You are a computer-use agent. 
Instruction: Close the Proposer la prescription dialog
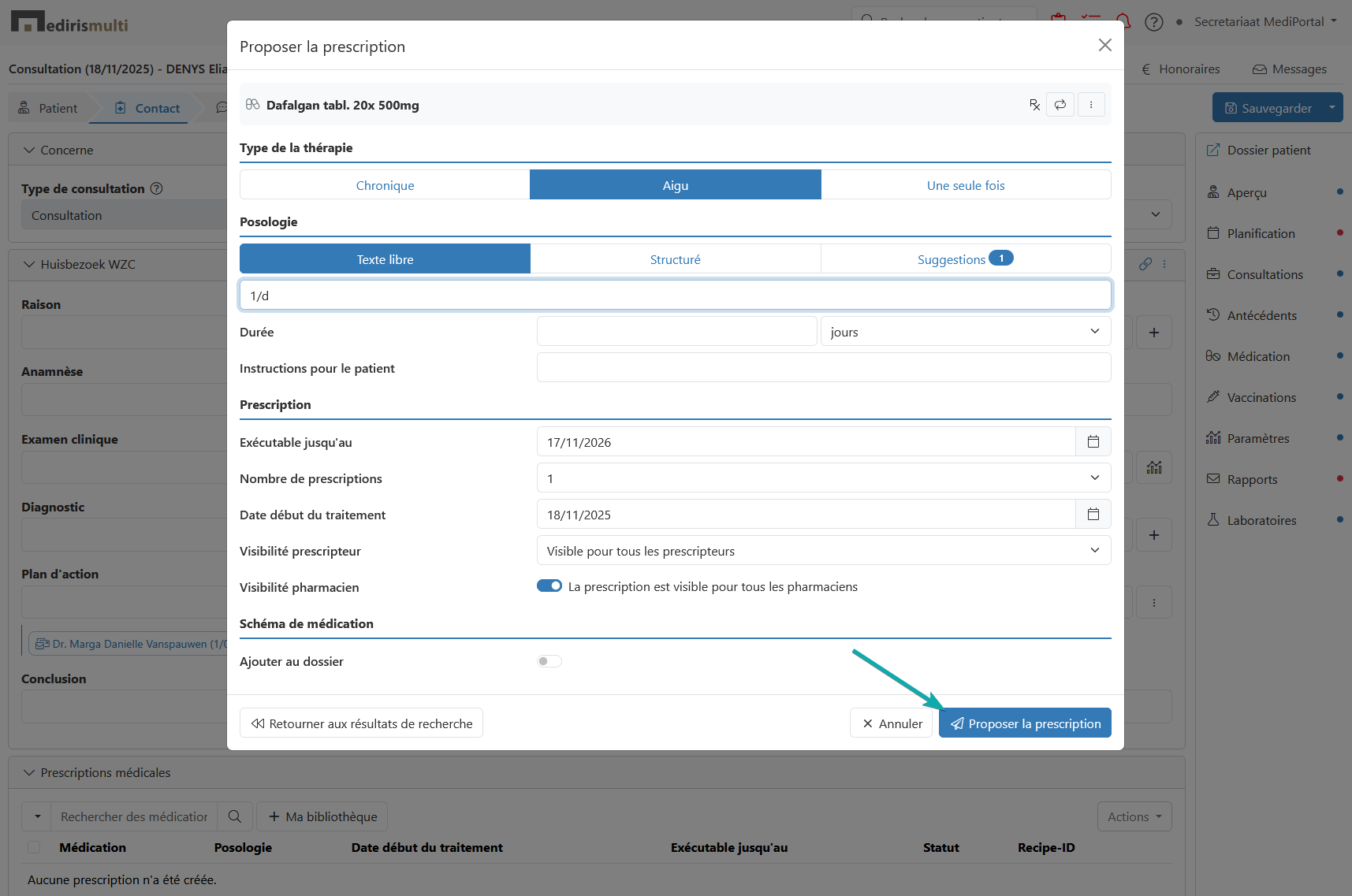tap(1105, 45)
